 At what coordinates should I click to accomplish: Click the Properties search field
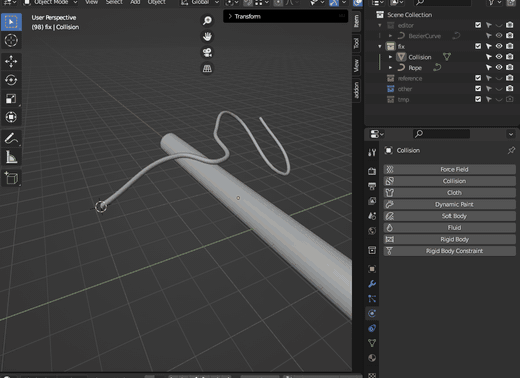click(x=442, y=134)
